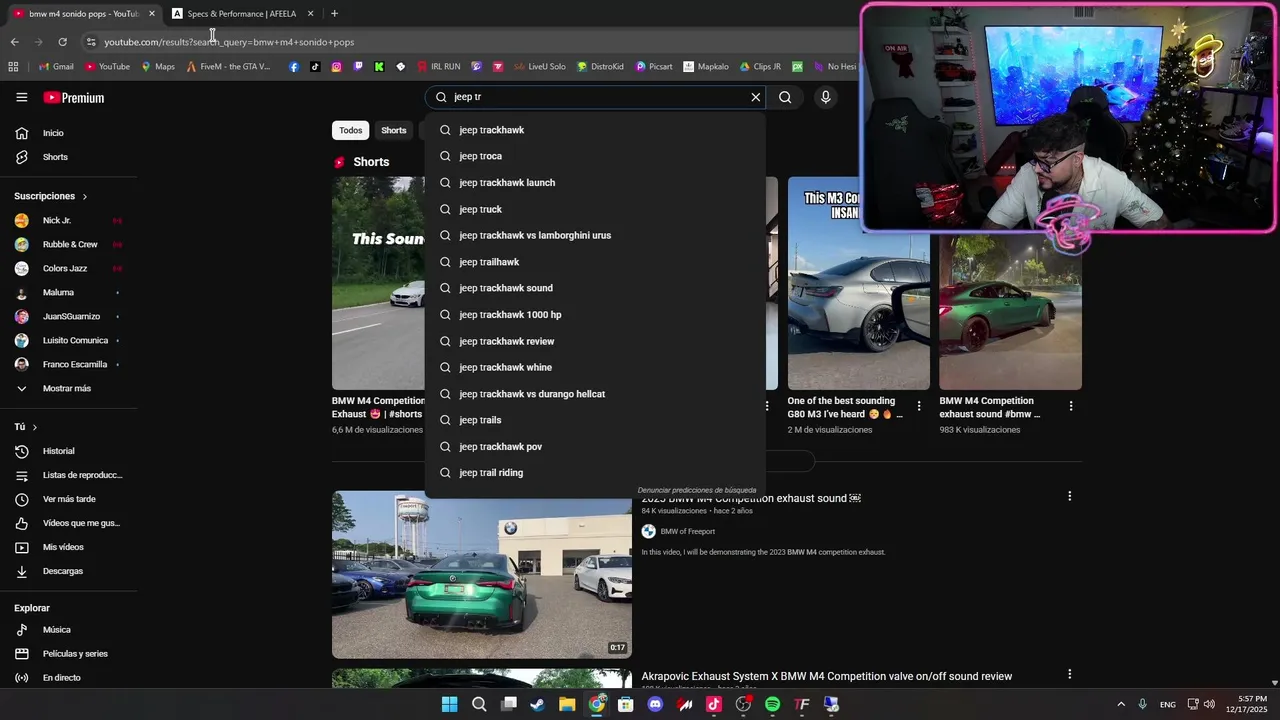Viewport: 1280px width, 720px height.
Task: Open the Maps bookmark
Action: (158, 67)
